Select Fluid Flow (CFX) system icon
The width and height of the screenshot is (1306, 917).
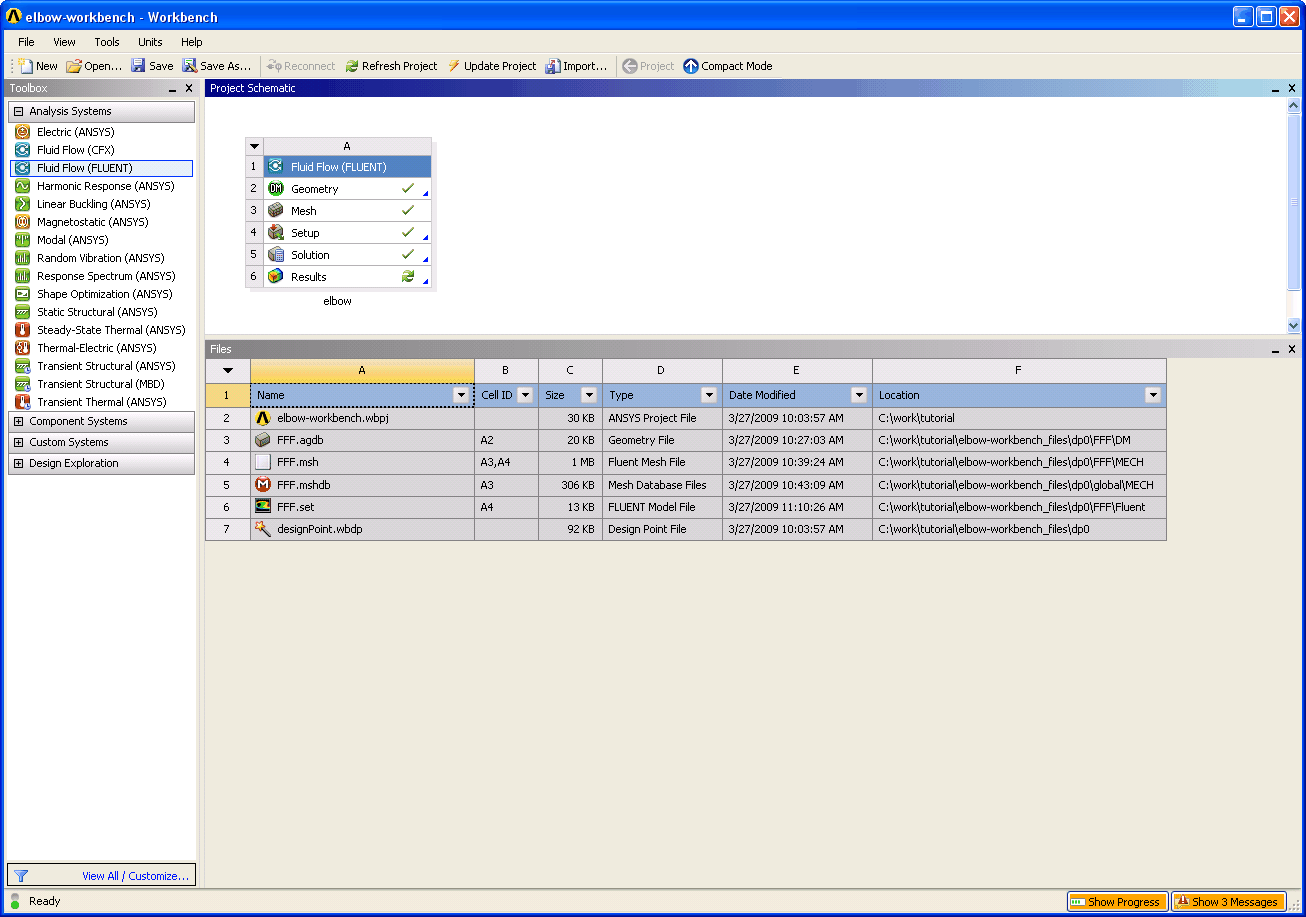pos(23,150)
